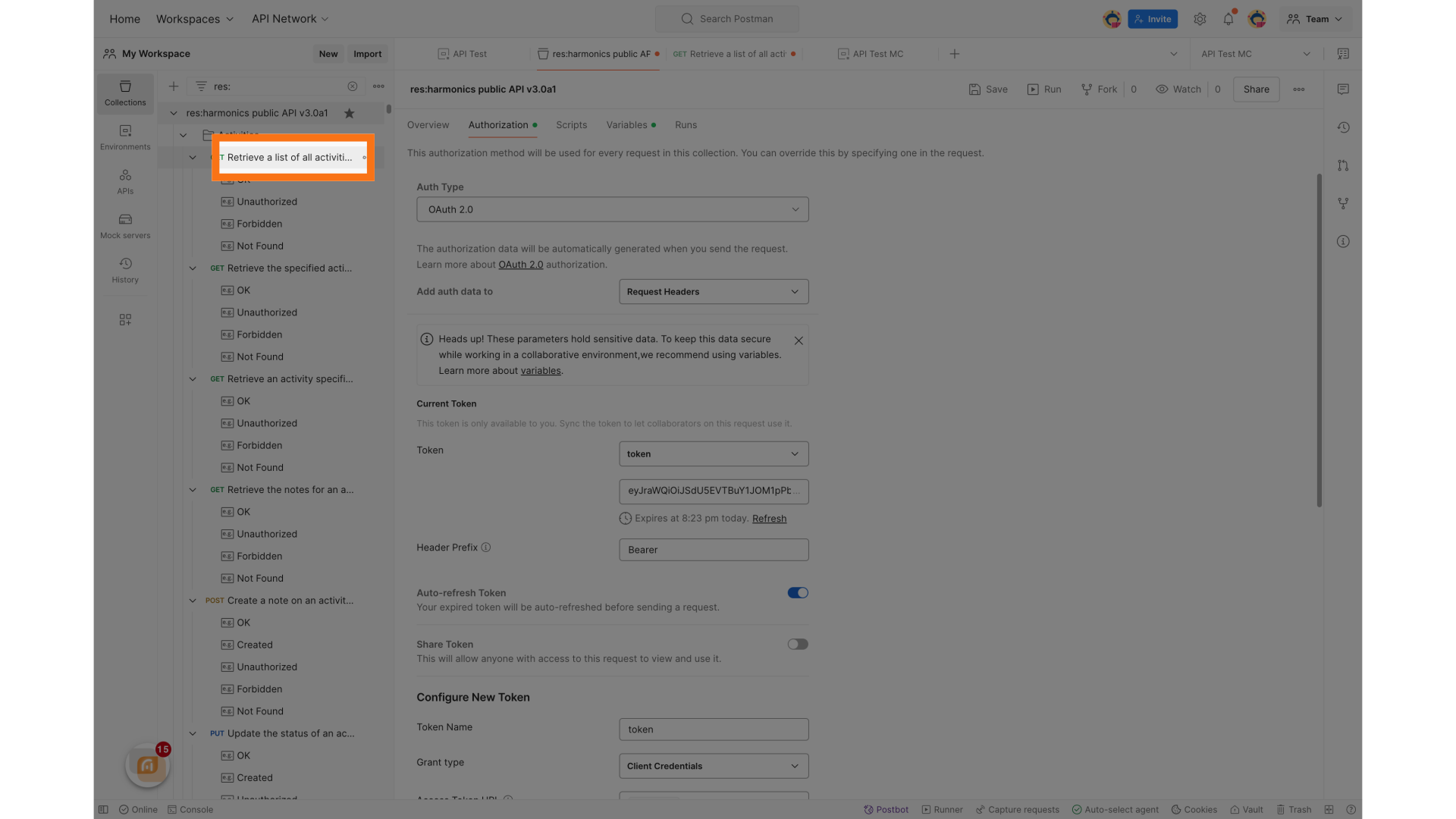Viewport: 1456px width, 819px height.
Task: Open the Workspaces menu
Action: pos(194,19)
